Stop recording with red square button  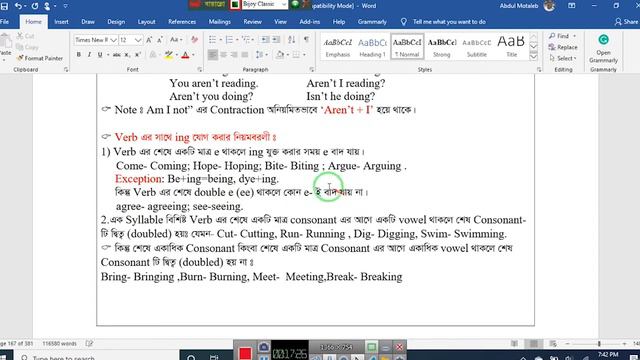click(x=245, y=353)
